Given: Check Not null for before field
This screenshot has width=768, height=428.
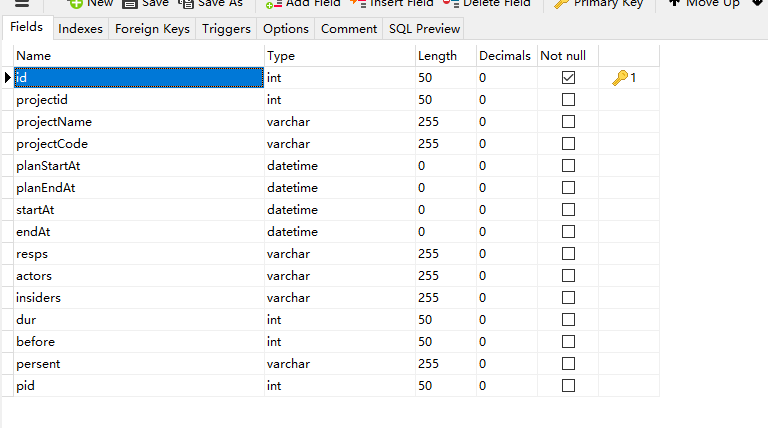Looking at the screenshot, I should (x=568, y=342).
